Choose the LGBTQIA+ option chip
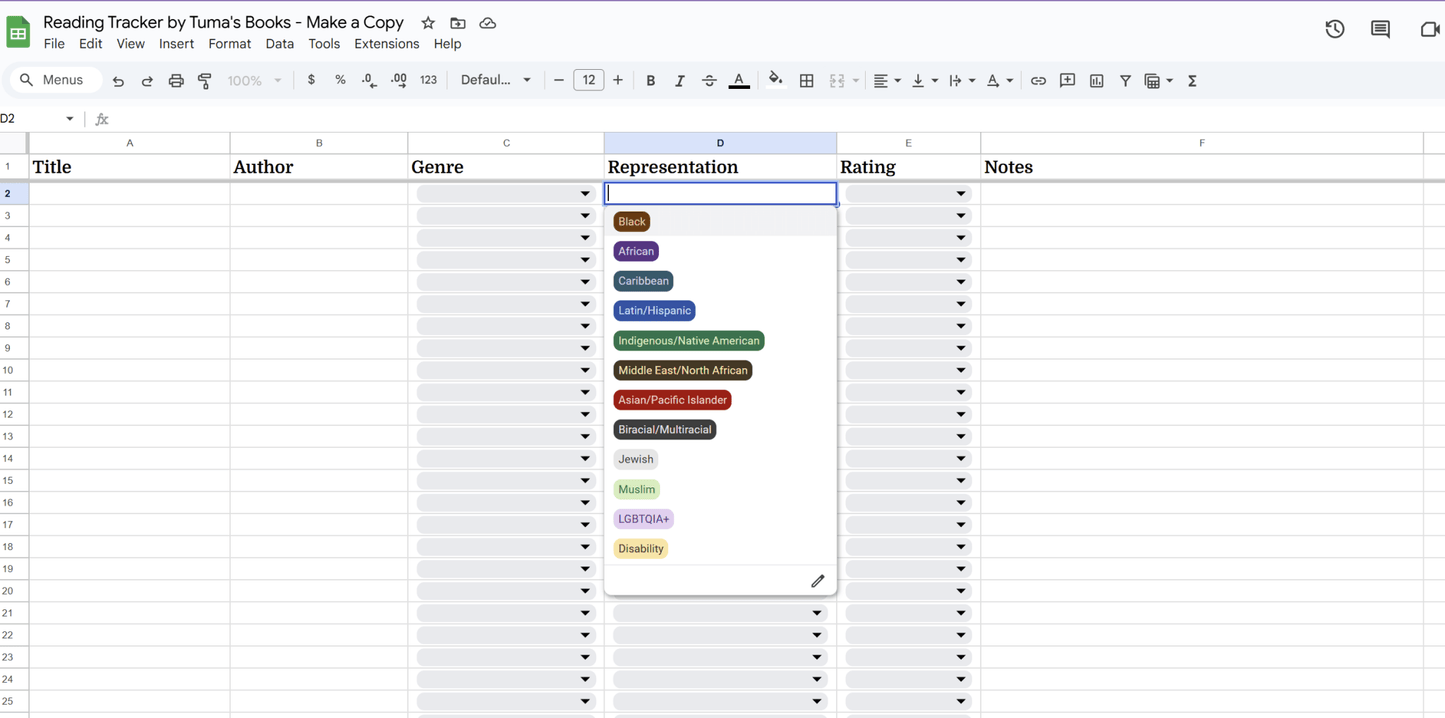Screen dimensions: 1445x718 click(643, 519)
